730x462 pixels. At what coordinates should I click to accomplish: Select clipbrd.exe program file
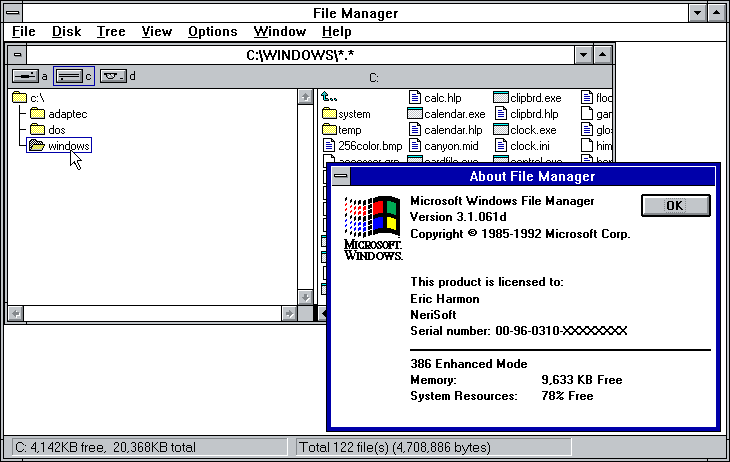pyautogui.click(x=527, y=98)
